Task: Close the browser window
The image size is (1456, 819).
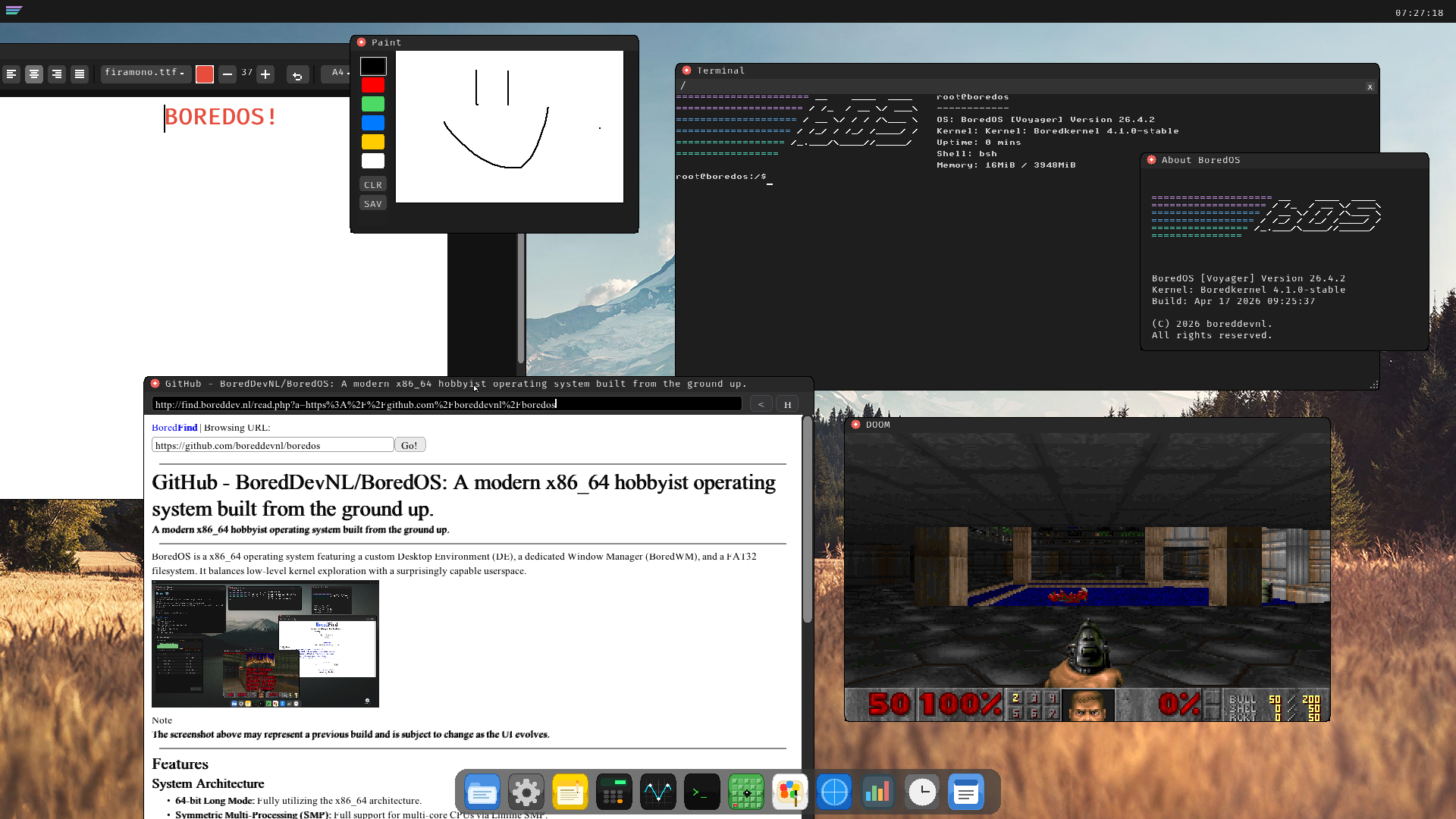Action: (x=155, y=384)
